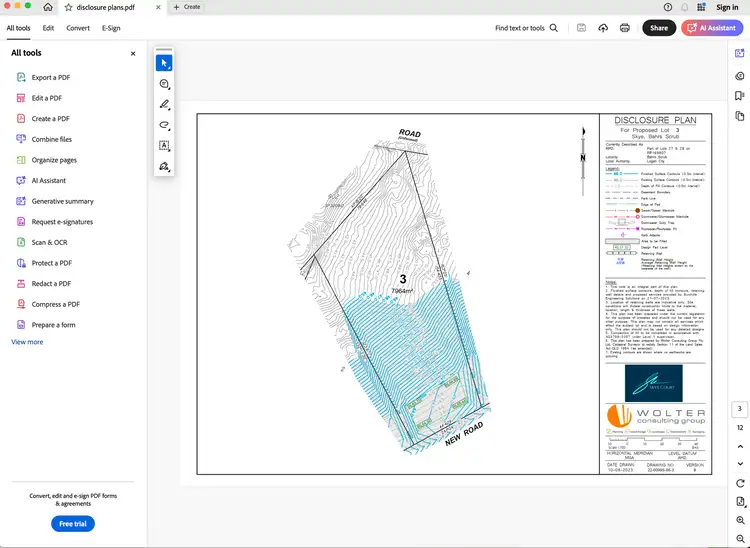Image resolution: width=750 pixels, height=548 pixels.
Task: Start the Free trial
Action: pyautogui.click(x=73, y=523)
